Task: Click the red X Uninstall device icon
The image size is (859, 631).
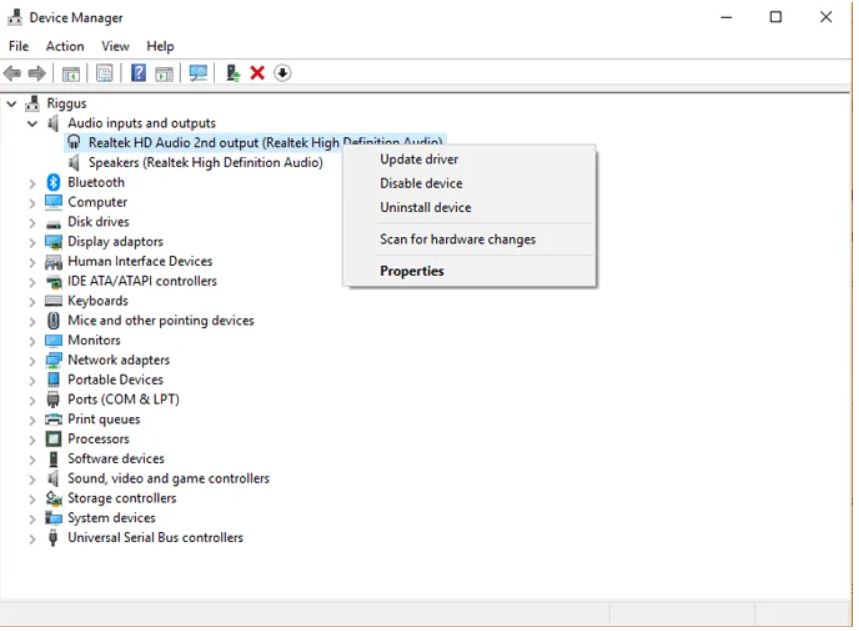Action: (x=257, y=73)
